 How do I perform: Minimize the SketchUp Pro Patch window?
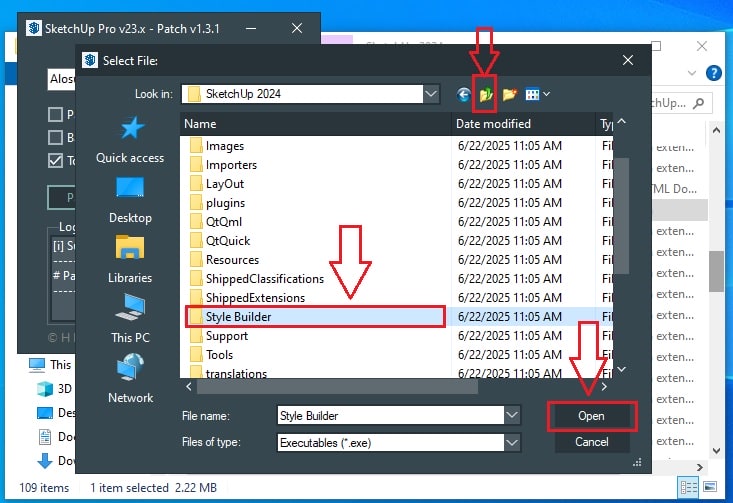pos(251,29)
